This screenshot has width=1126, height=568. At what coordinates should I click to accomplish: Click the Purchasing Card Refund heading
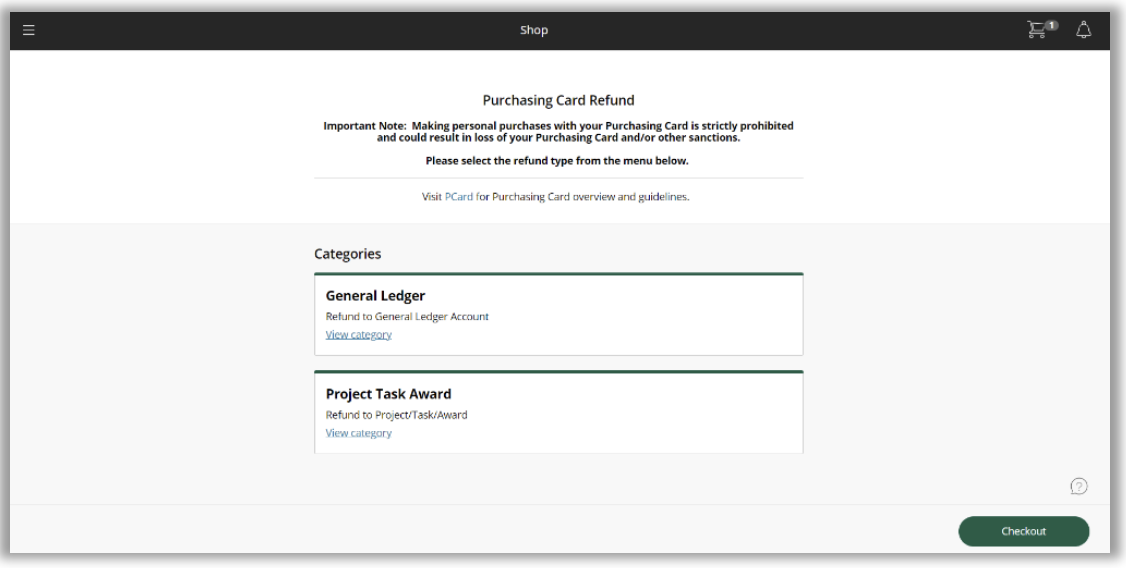pos(558,101)
